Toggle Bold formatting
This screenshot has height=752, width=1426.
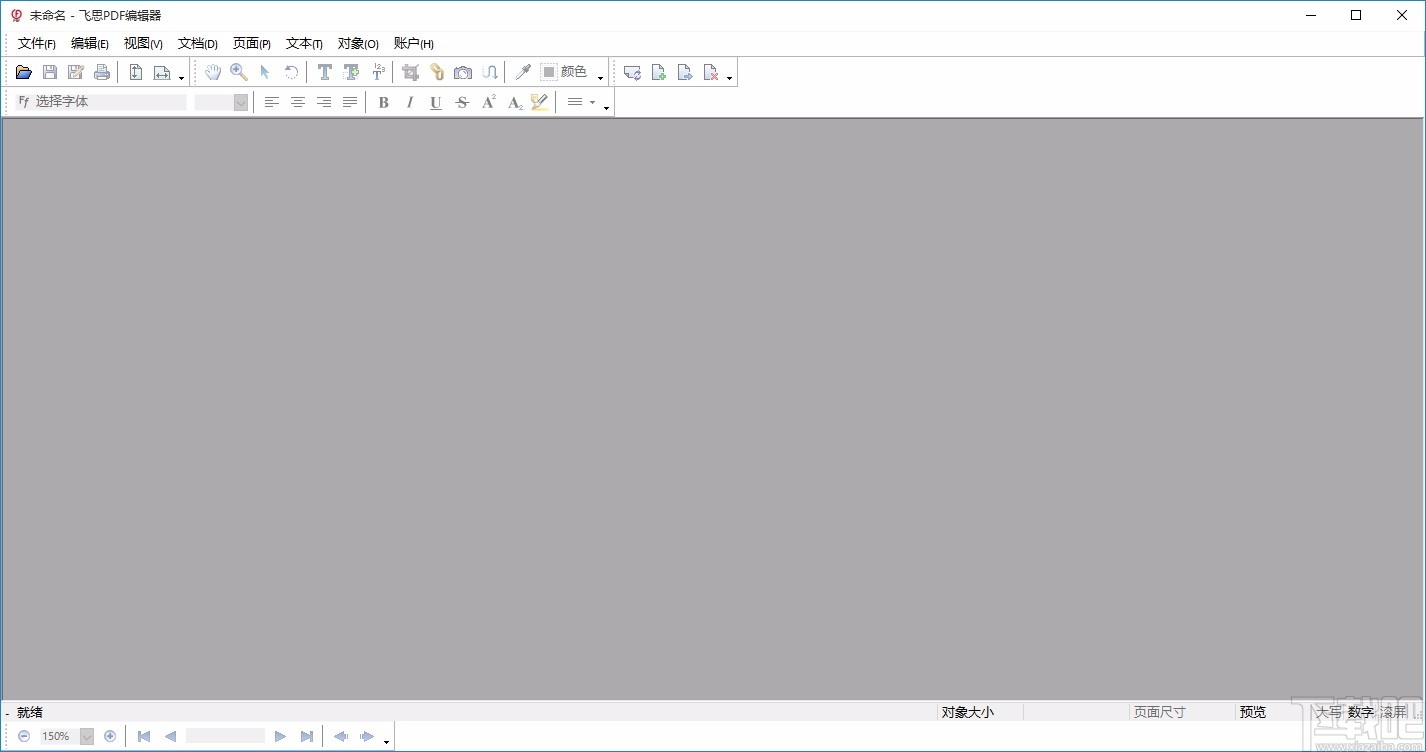(383, 102)
